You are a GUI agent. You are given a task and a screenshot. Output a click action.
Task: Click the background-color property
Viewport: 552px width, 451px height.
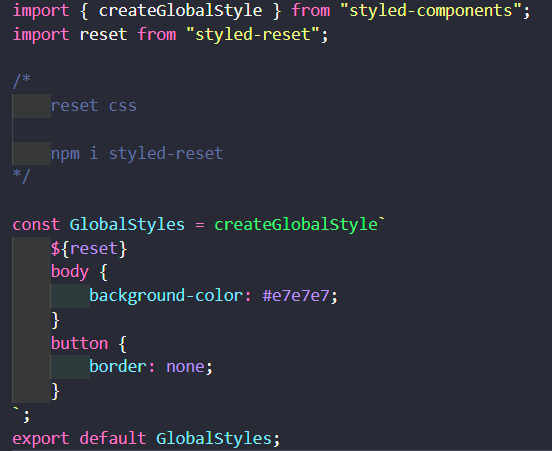[166, 296]
